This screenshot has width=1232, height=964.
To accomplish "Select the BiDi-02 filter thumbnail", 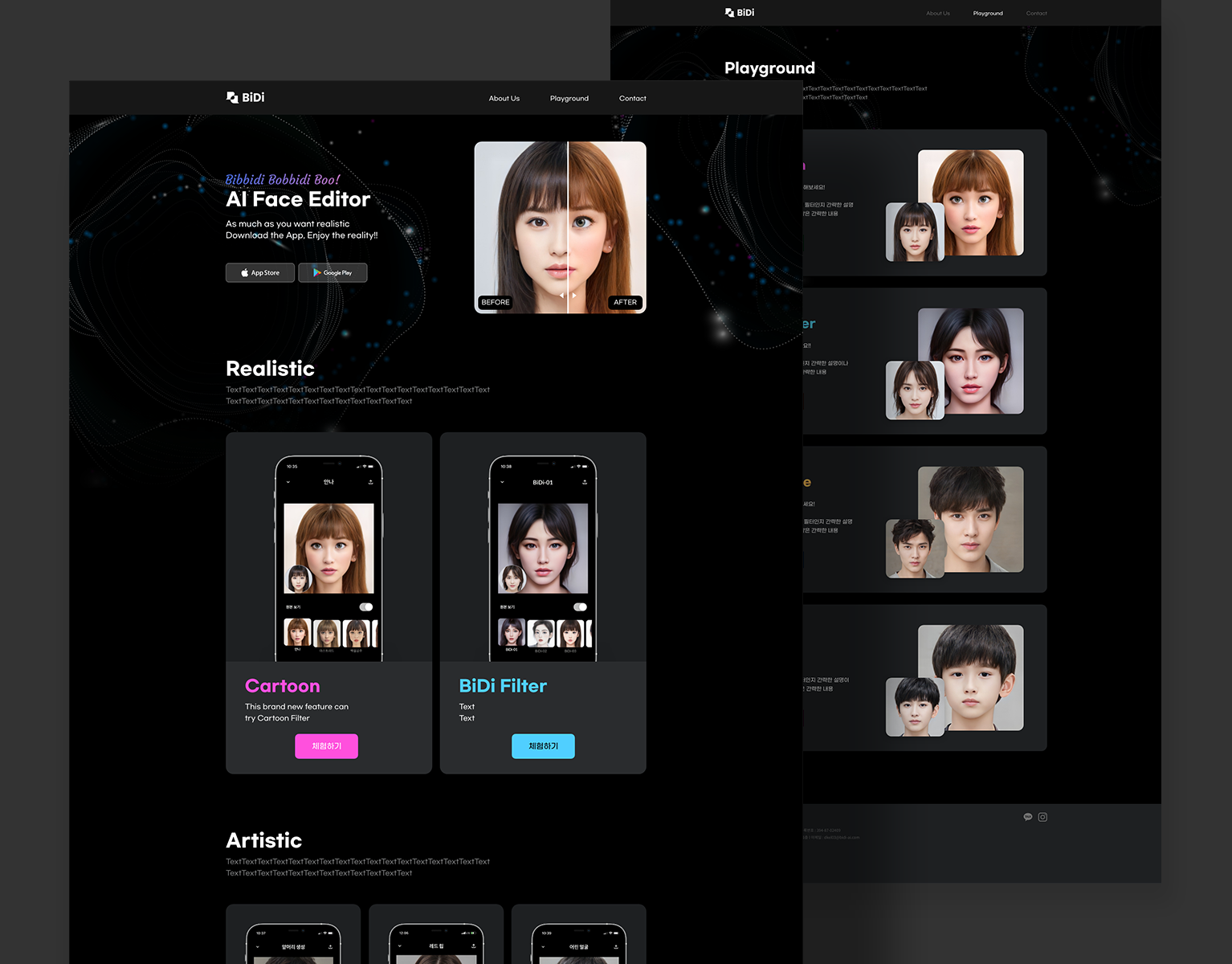I will (541, 633).
